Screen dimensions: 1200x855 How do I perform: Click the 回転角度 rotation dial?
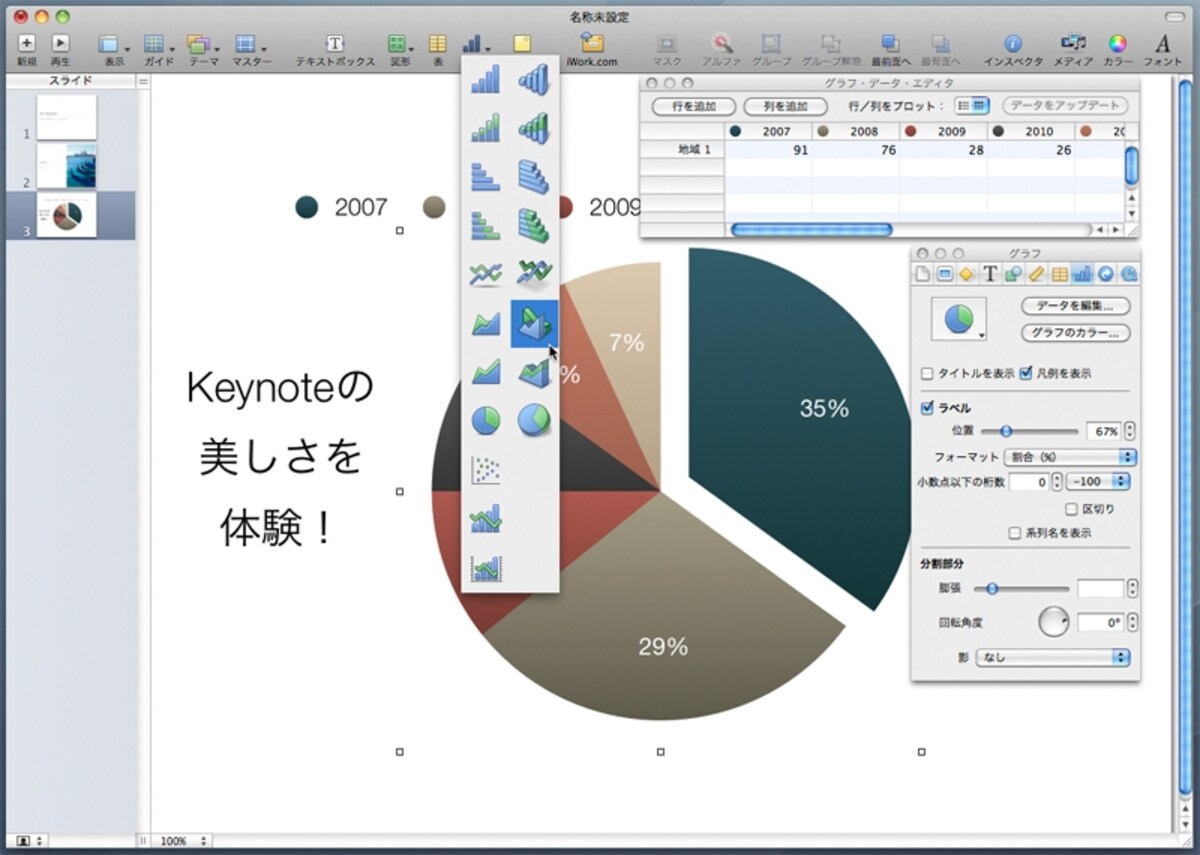1053,622
